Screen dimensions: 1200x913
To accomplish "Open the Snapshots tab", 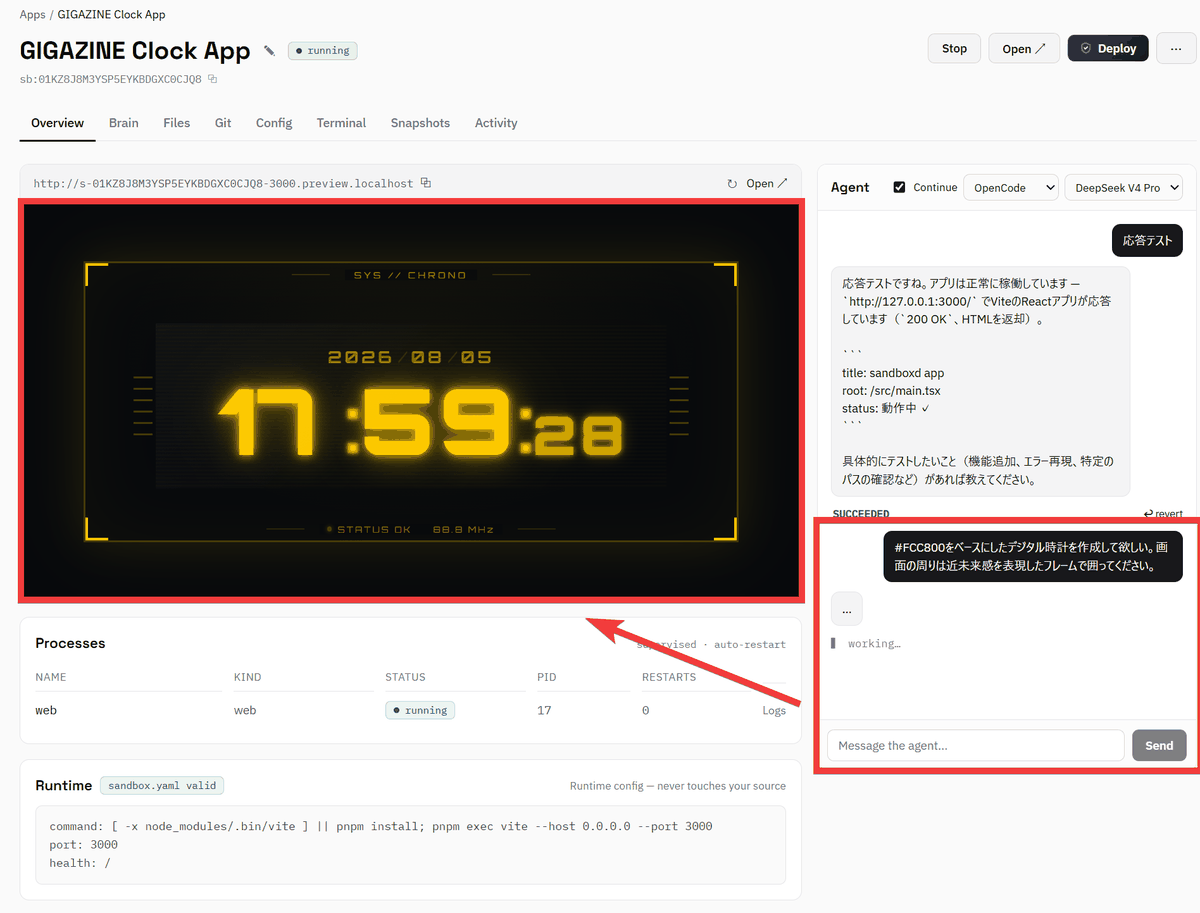I will pos(420,123).
